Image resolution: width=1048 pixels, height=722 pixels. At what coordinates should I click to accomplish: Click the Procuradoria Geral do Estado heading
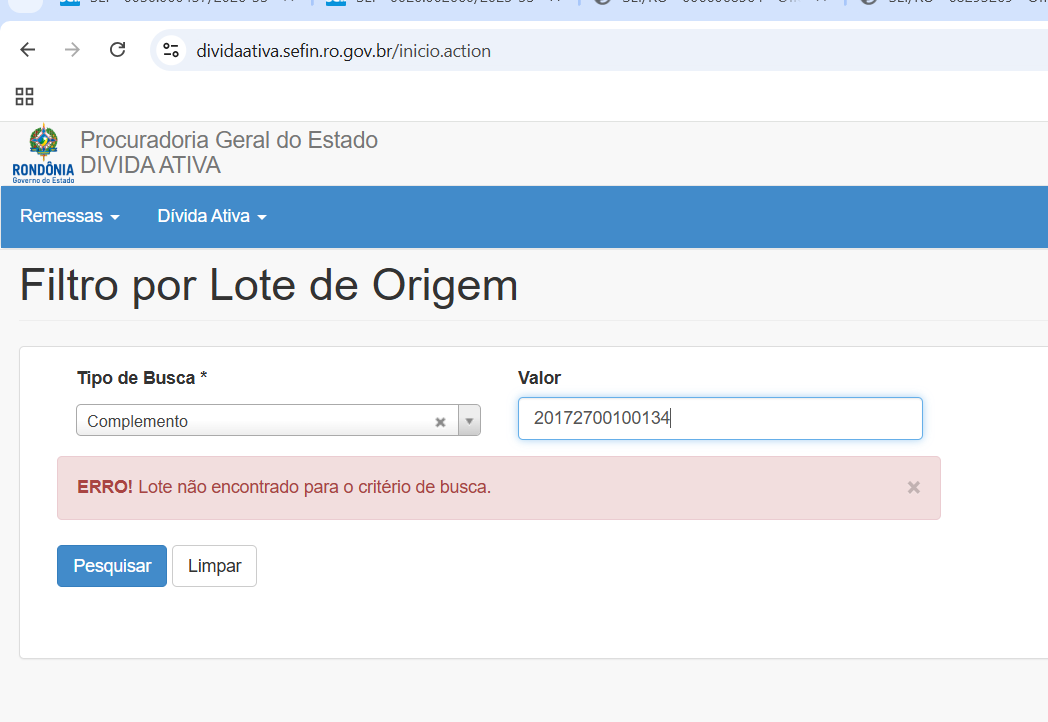click(229, 140)
